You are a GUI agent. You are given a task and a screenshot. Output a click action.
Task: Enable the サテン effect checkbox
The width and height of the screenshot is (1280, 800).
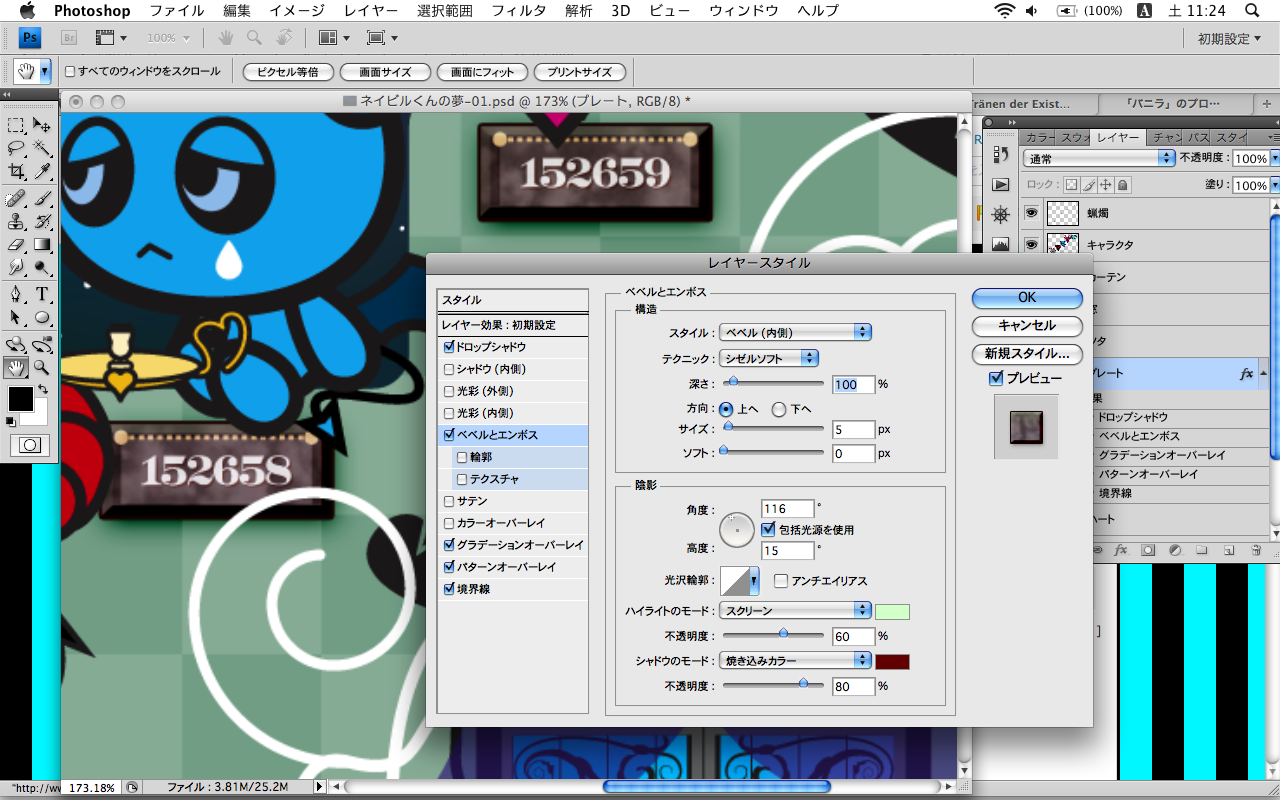pos(449,501)
